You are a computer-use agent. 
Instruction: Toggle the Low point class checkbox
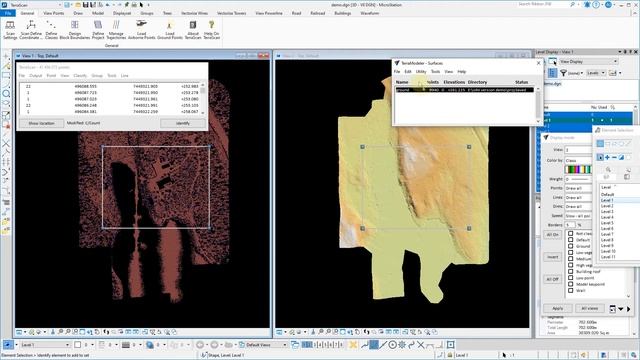pyautogui.click(x=571, y=278)
